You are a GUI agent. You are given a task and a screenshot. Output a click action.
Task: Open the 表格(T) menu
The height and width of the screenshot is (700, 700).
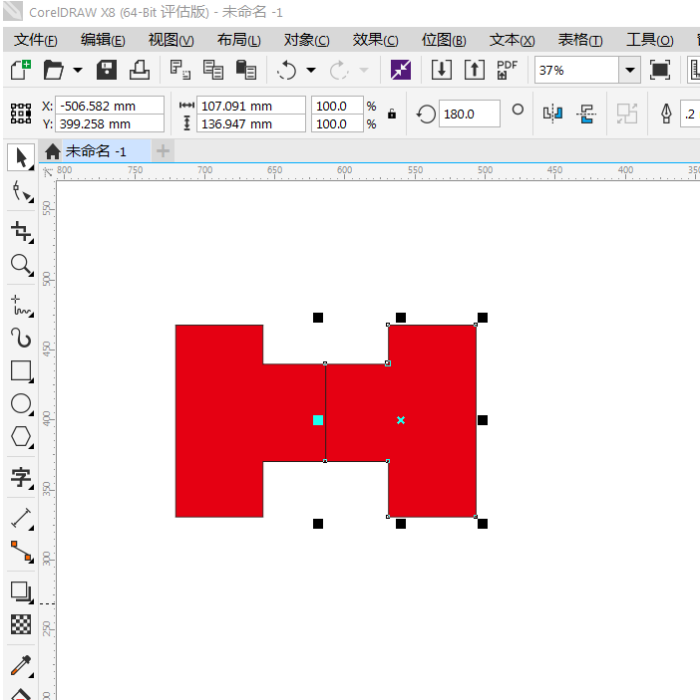(580, 40)
